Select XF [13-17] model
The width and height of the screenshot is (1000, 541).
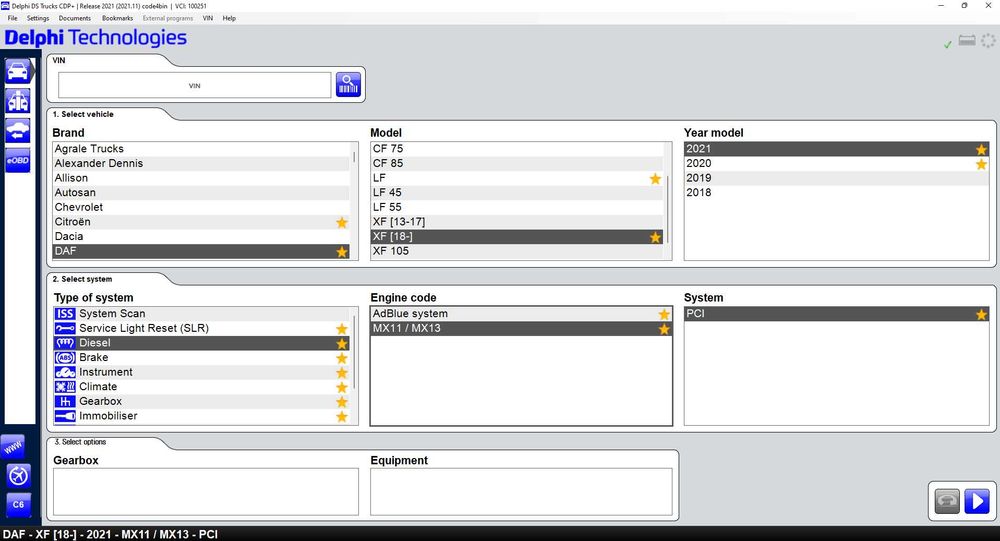(517, 222)
